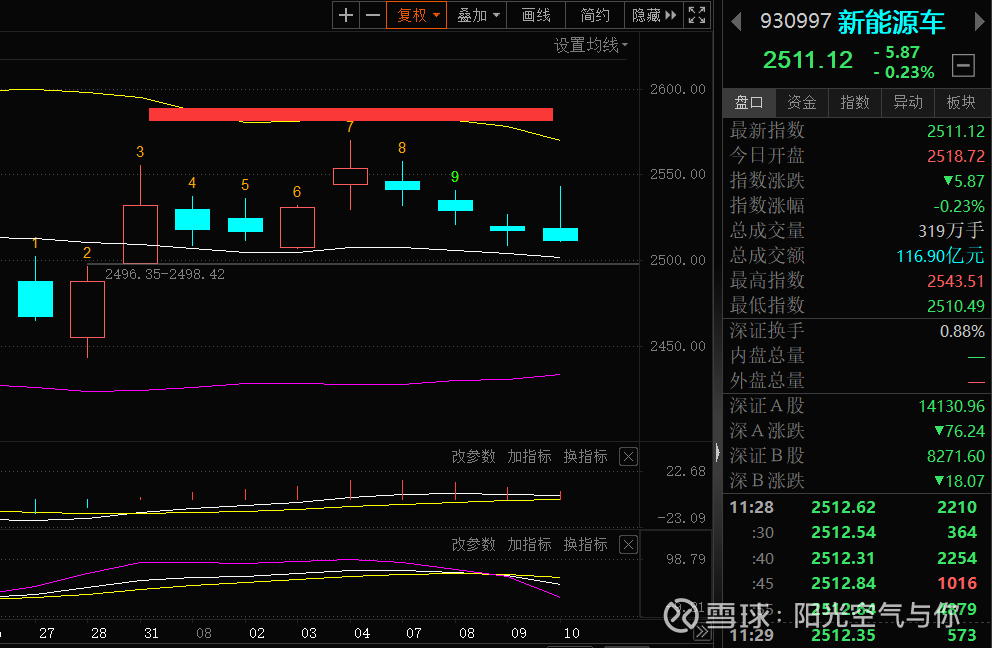Zoom in using the + icon

(x=345, y=15)
